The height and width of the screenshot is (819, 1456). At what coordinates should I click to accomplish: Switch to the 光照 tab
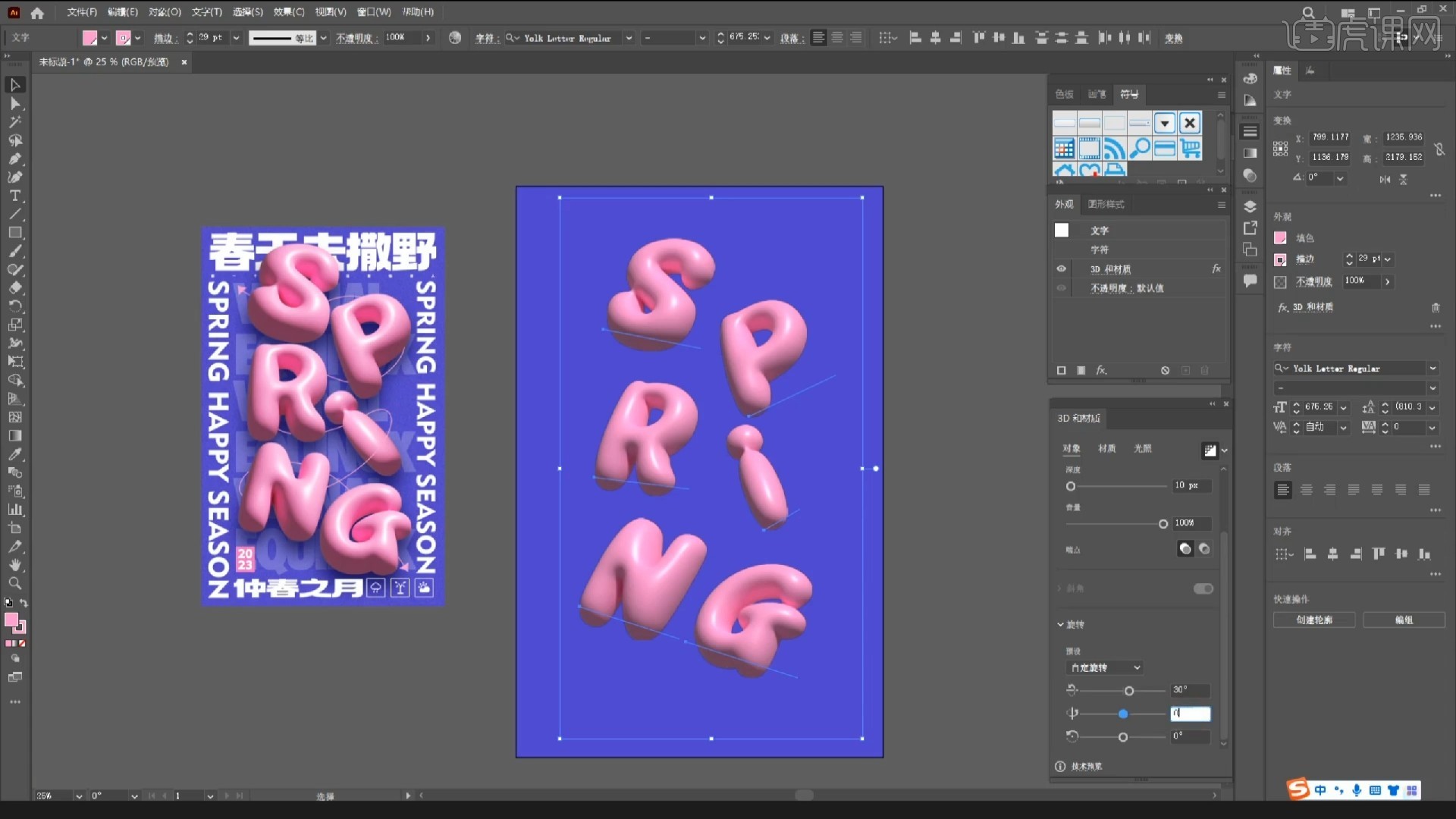(x=1143, y=448)
